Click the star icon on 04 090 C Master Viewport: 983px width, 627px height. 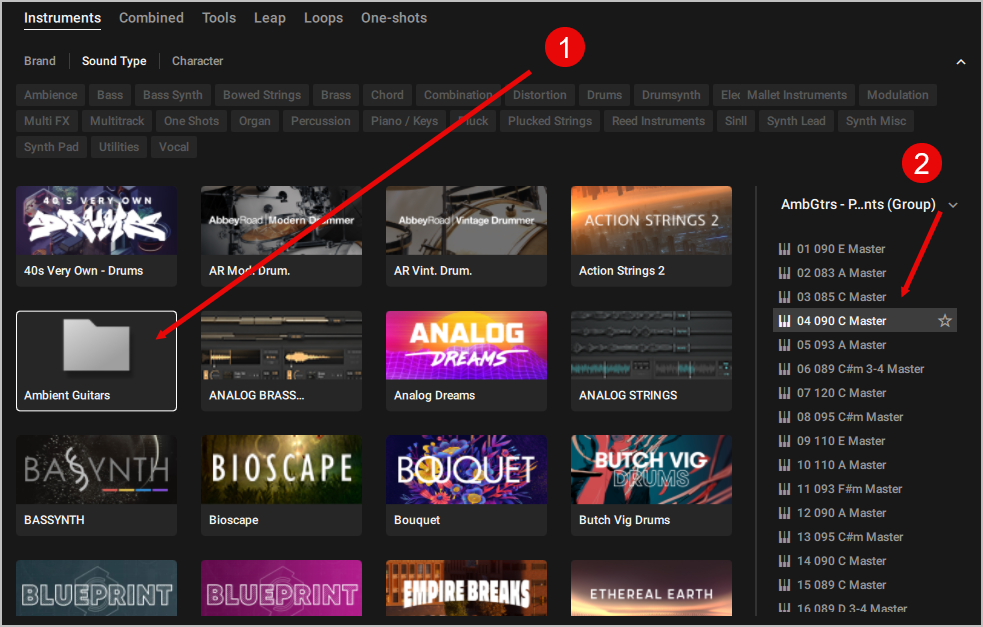tap(945, 321)
